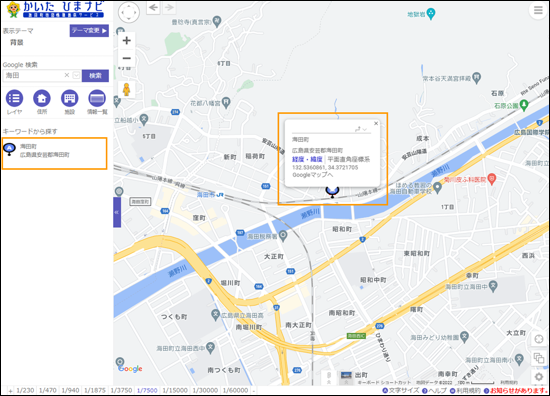Click the route icon in info popup

(x=357, y=129)
